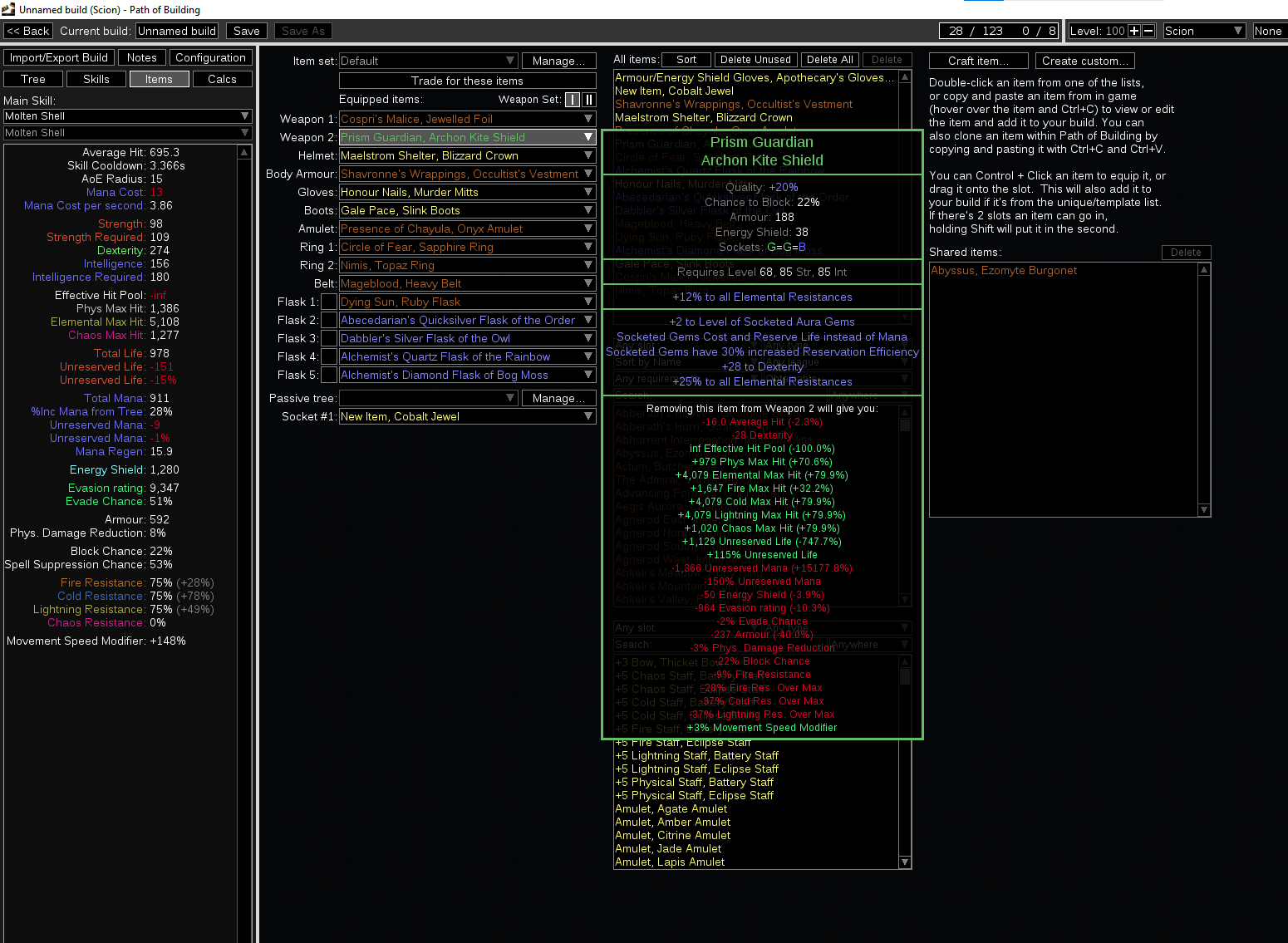Switch to the Calcs tab
The height and width of the screenshot is (943, 1288).
[x=222, y=79]
